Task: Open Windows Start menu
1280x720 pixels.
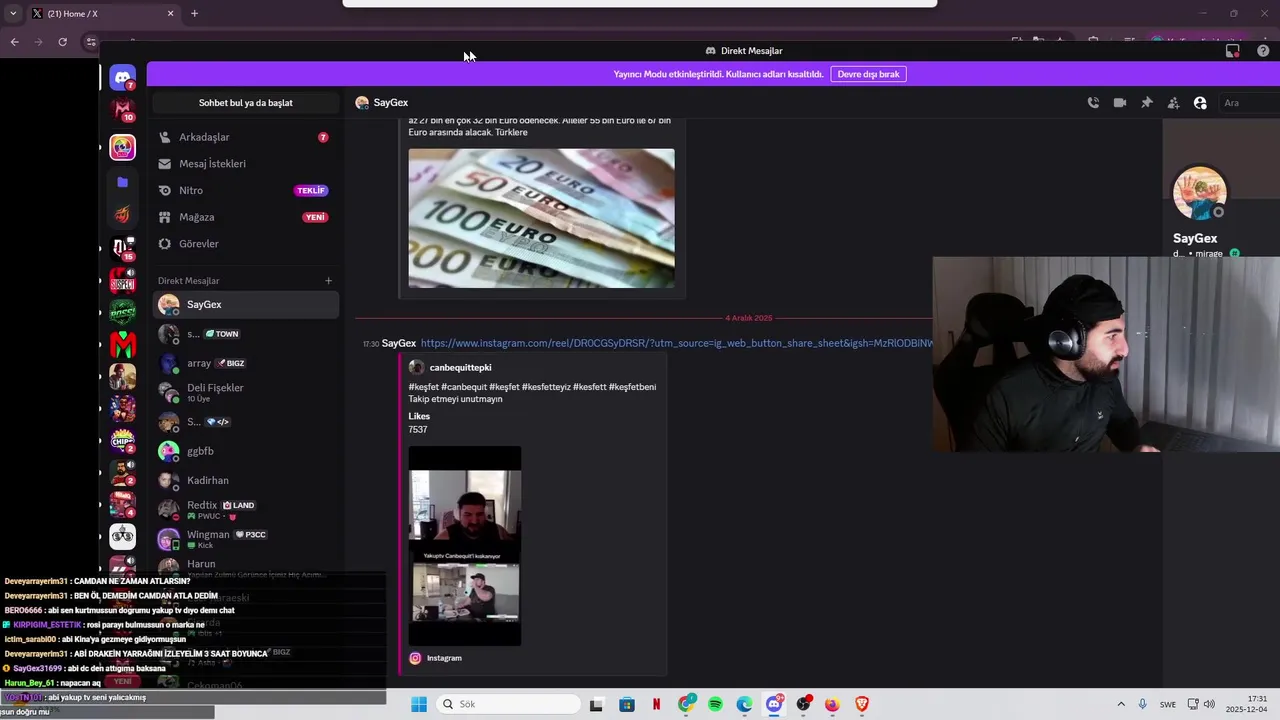Action: [x=419, y=704]
